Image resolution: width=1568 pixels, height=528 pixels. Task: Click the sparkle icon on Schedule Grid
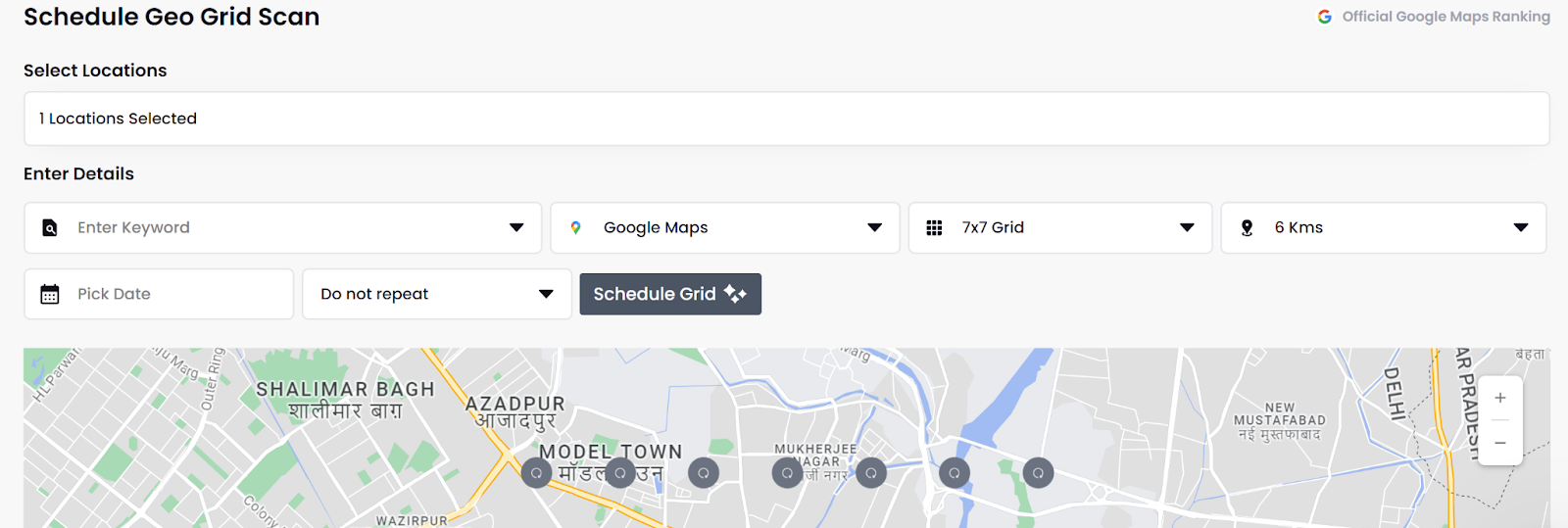735,293
